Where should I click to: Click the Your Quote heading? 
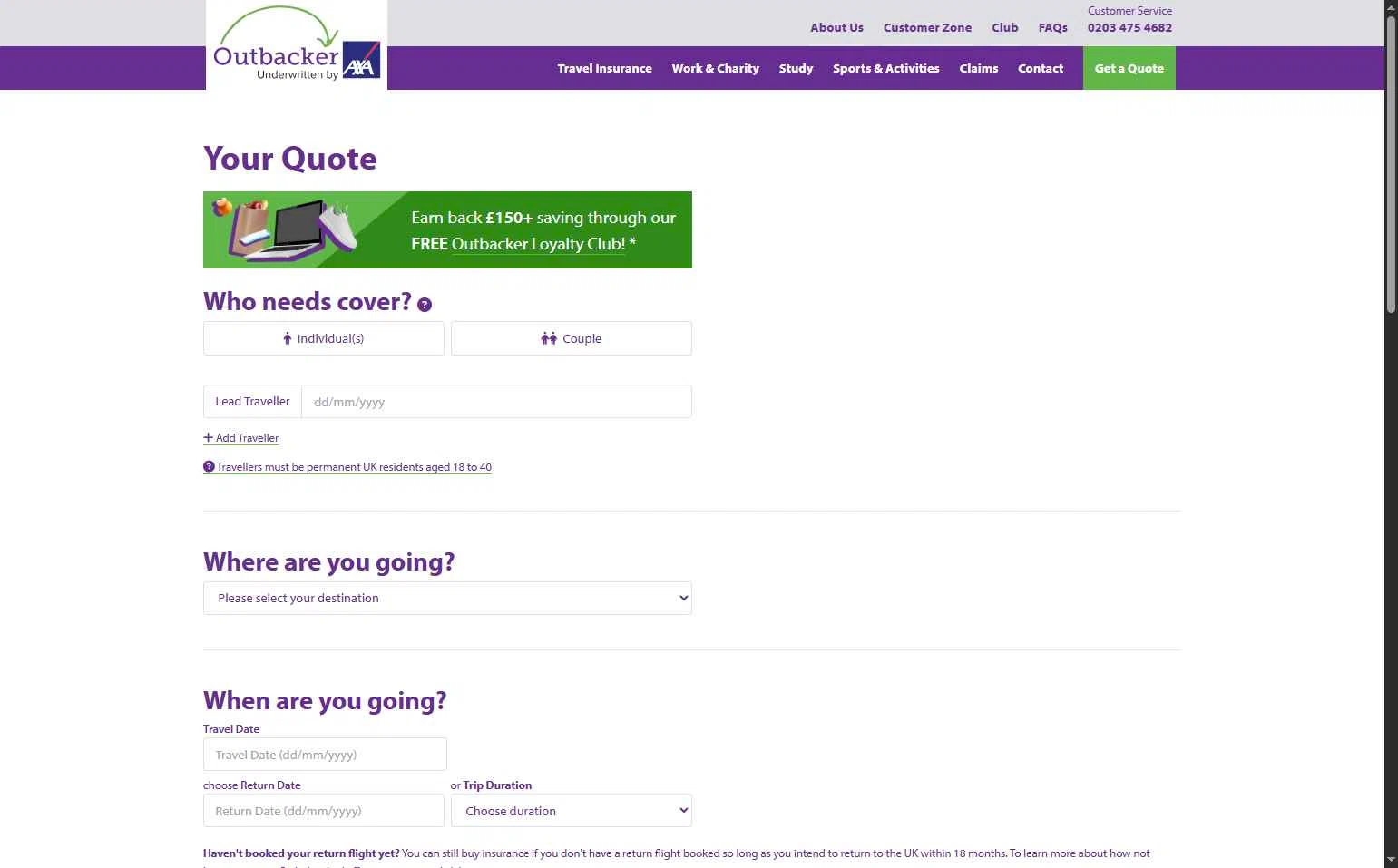coord(290,159)
